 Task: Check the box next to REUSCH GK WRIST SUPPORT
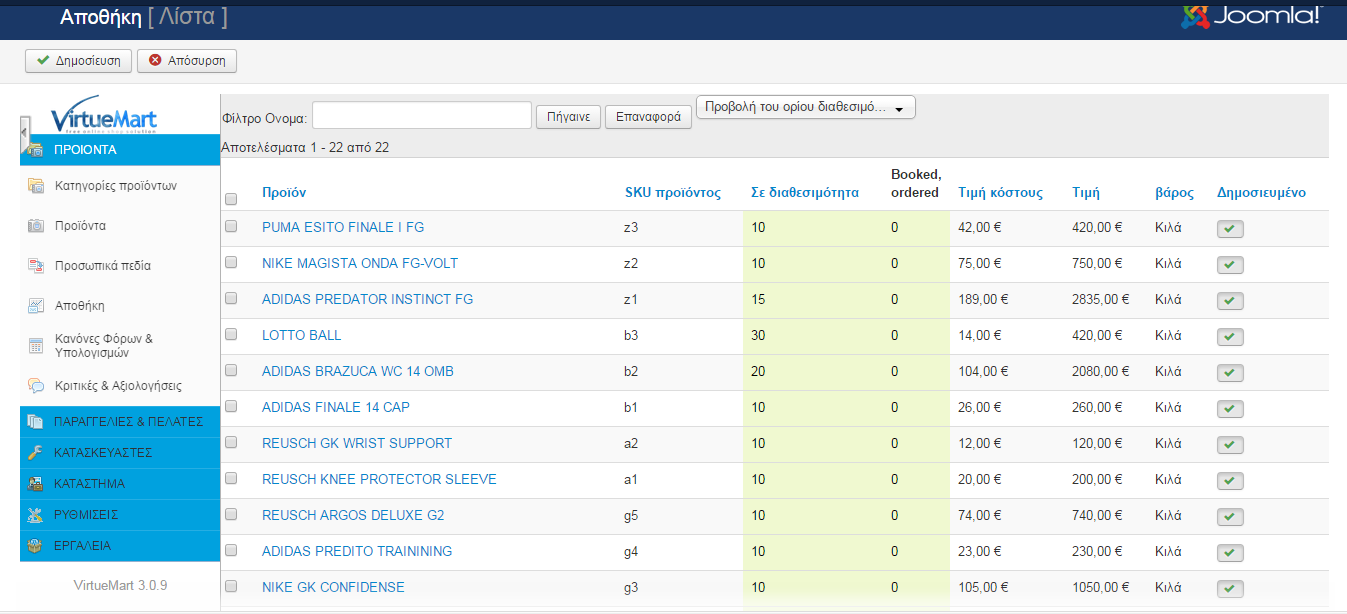point(231,443)
